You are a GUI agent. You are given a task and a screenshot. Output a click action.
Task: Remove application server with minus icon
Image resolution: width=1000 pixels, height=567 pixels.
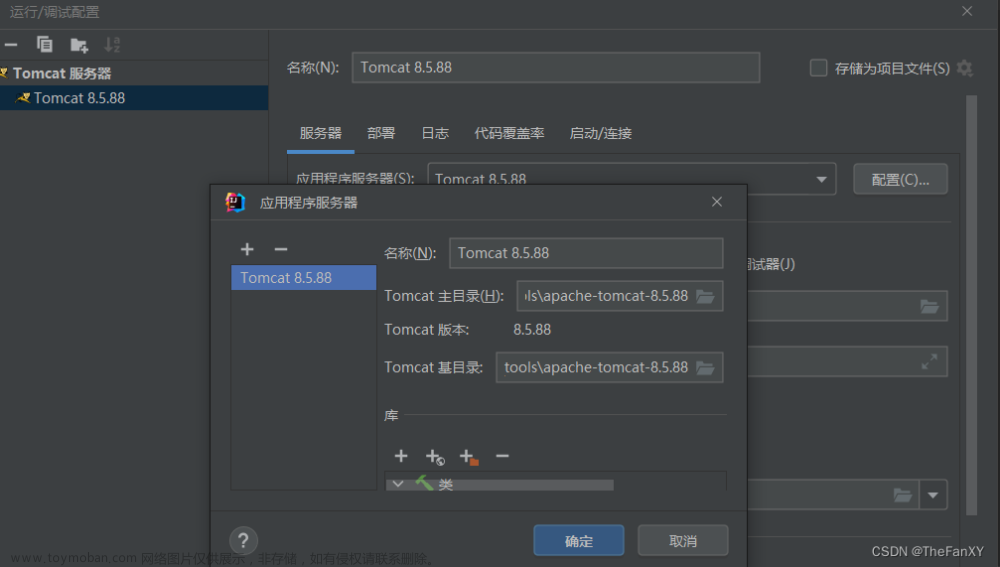[281, 249]
